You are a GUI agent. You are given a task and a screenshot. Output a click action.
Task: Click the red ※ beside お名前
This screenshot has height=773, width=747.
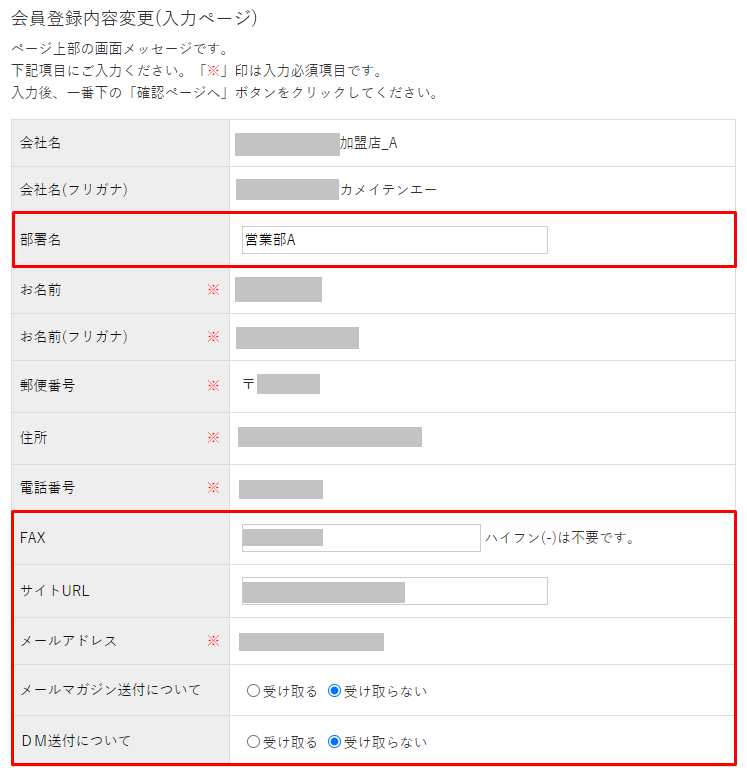[213, 290]
